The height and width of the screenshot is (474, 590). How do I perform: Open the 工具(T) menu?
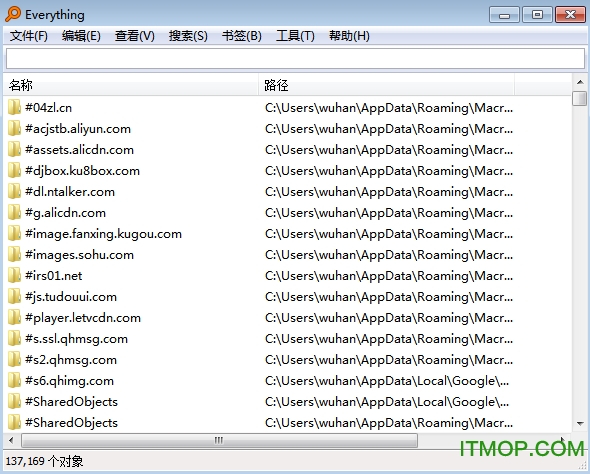(295, 36)
